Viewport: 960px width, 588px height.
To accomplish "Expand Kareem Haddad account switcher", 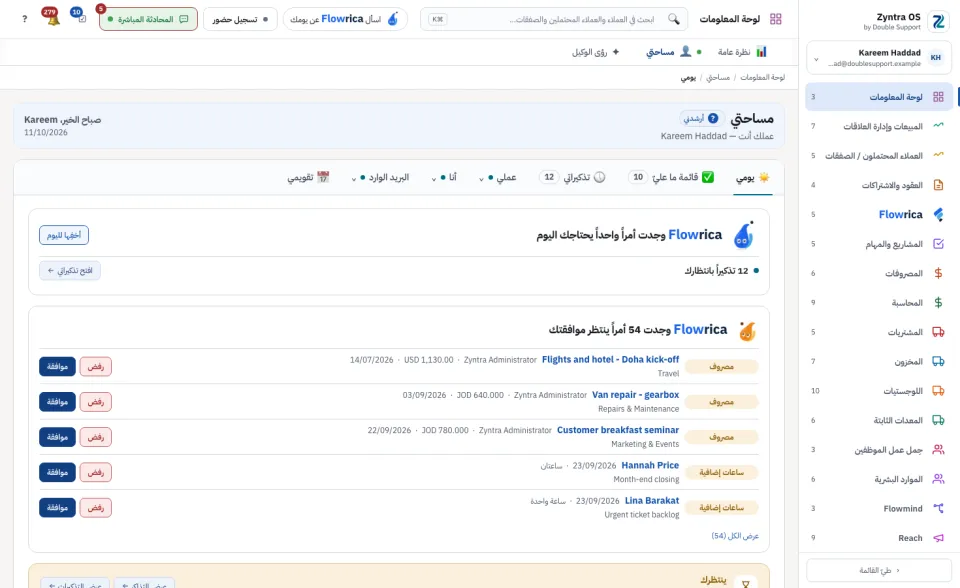I will pyautogui.click(x=879, y=58).
